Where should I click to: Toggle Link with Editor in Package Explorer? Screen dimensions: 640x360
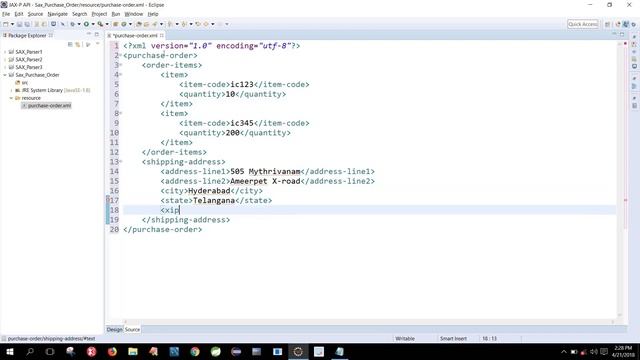[78, 44]
